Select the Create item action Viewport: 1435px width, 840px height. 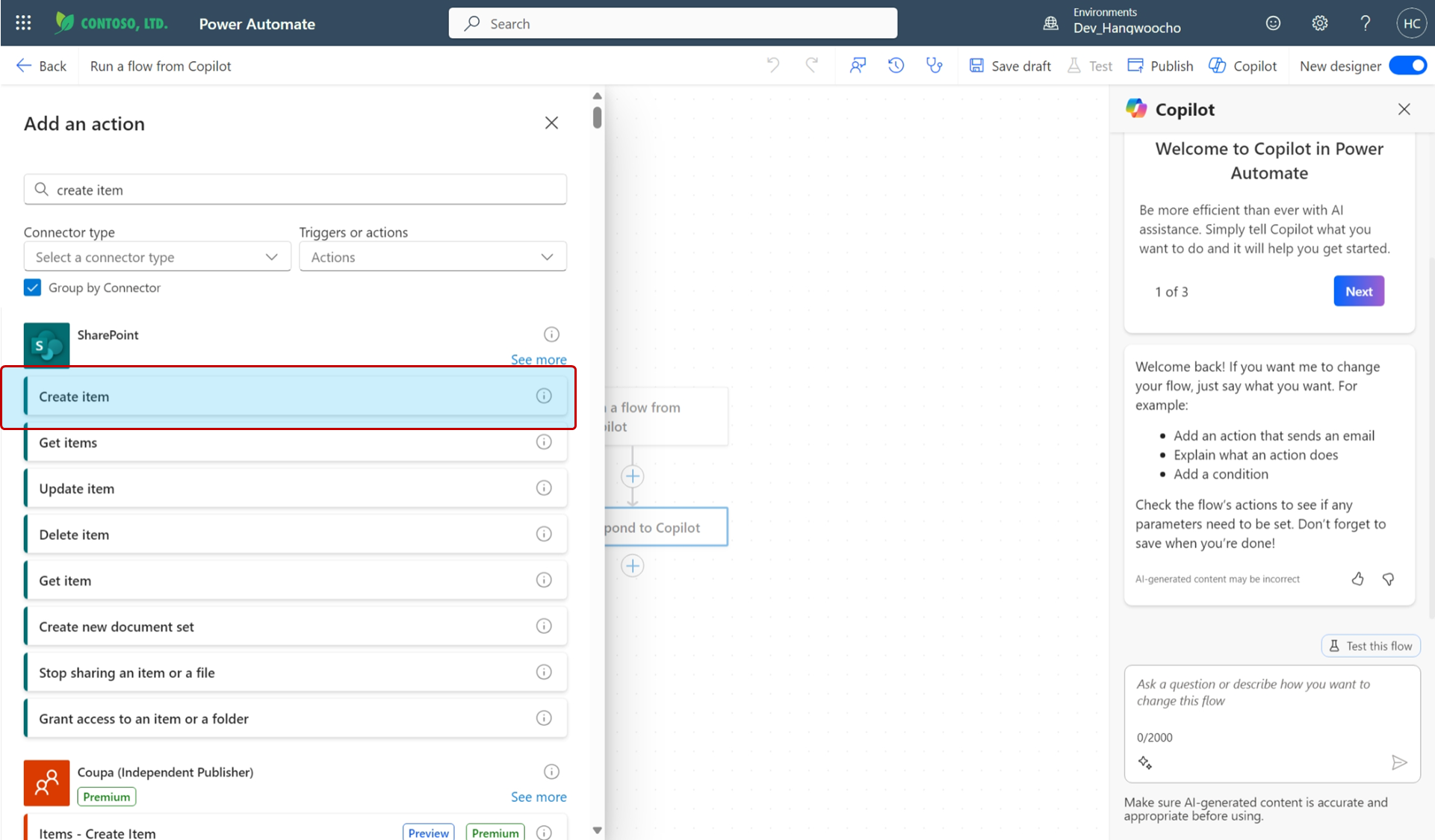(x=296, y=396)
